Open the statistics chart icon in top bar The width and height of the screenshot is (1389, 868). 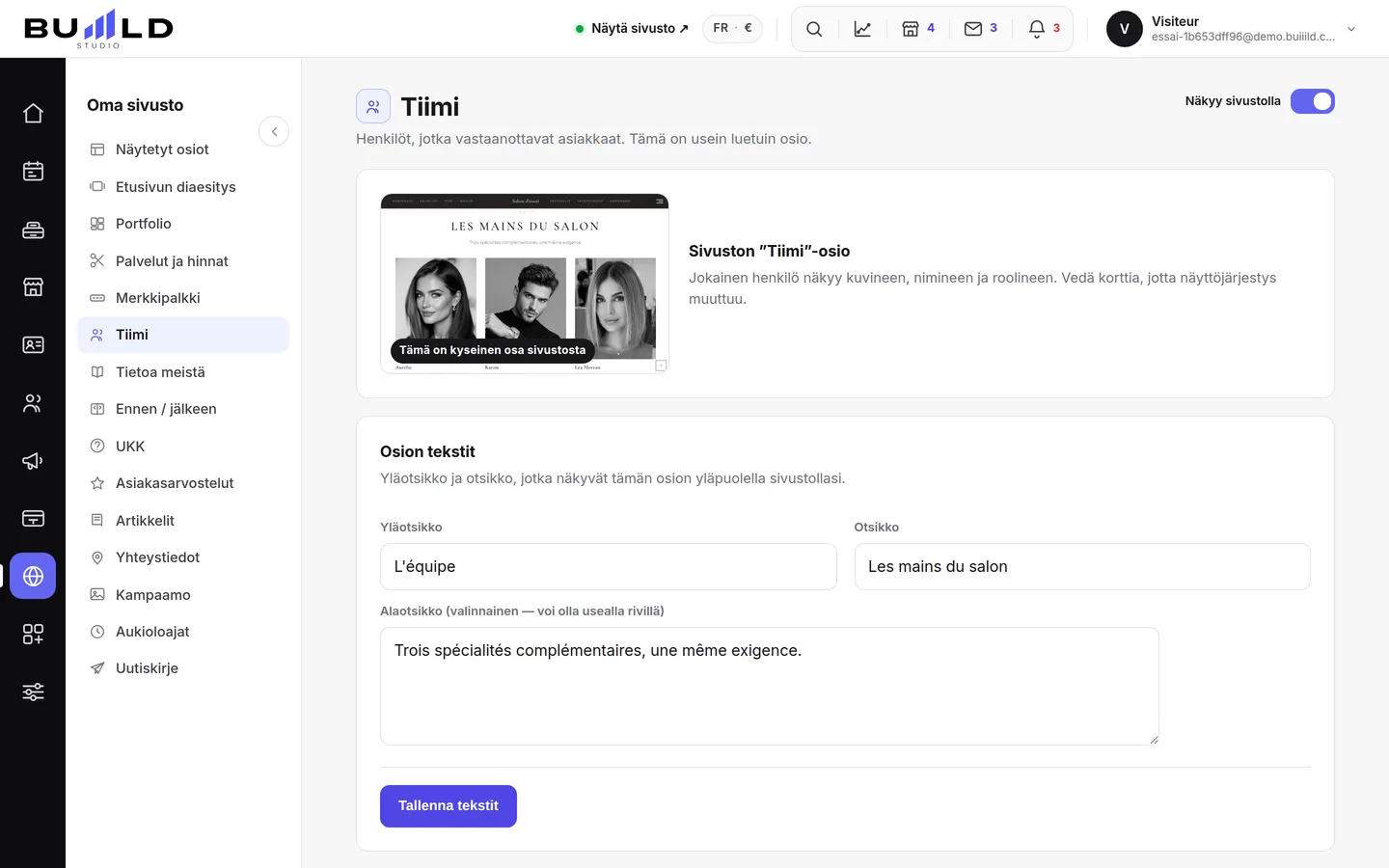pyautogui.click(x=862, y=29)
